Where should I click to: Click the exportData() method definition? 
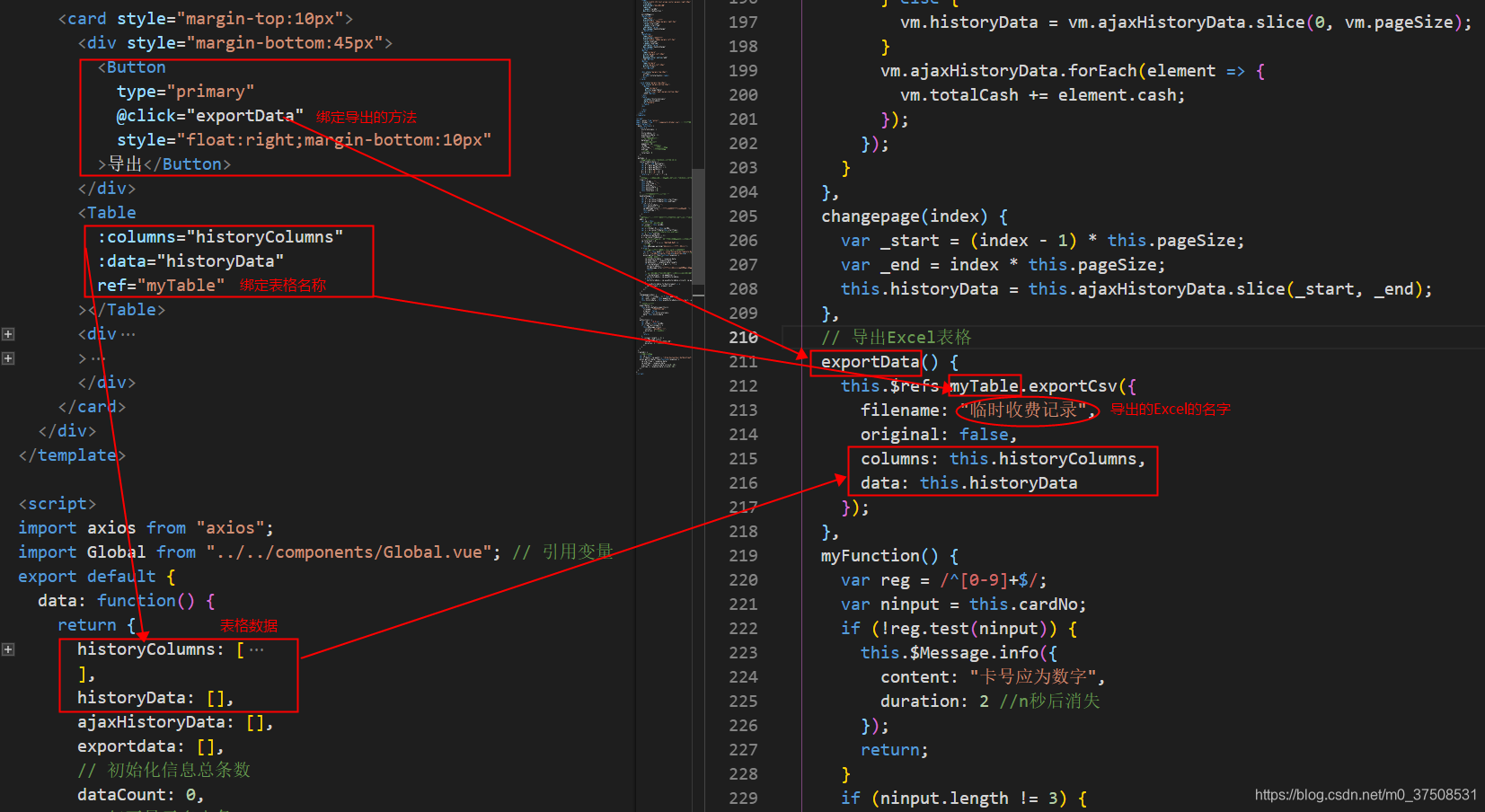(x=870, y=362)
